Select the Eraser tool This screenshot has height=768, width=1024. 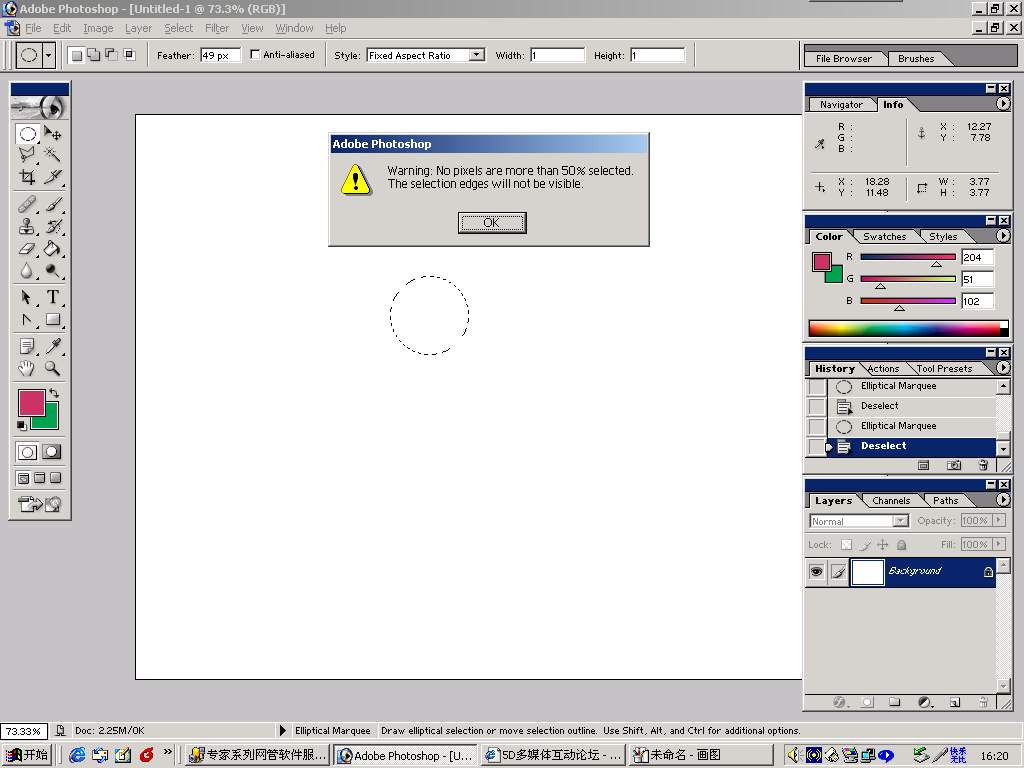pyautogui.click(x=27, y=249)
